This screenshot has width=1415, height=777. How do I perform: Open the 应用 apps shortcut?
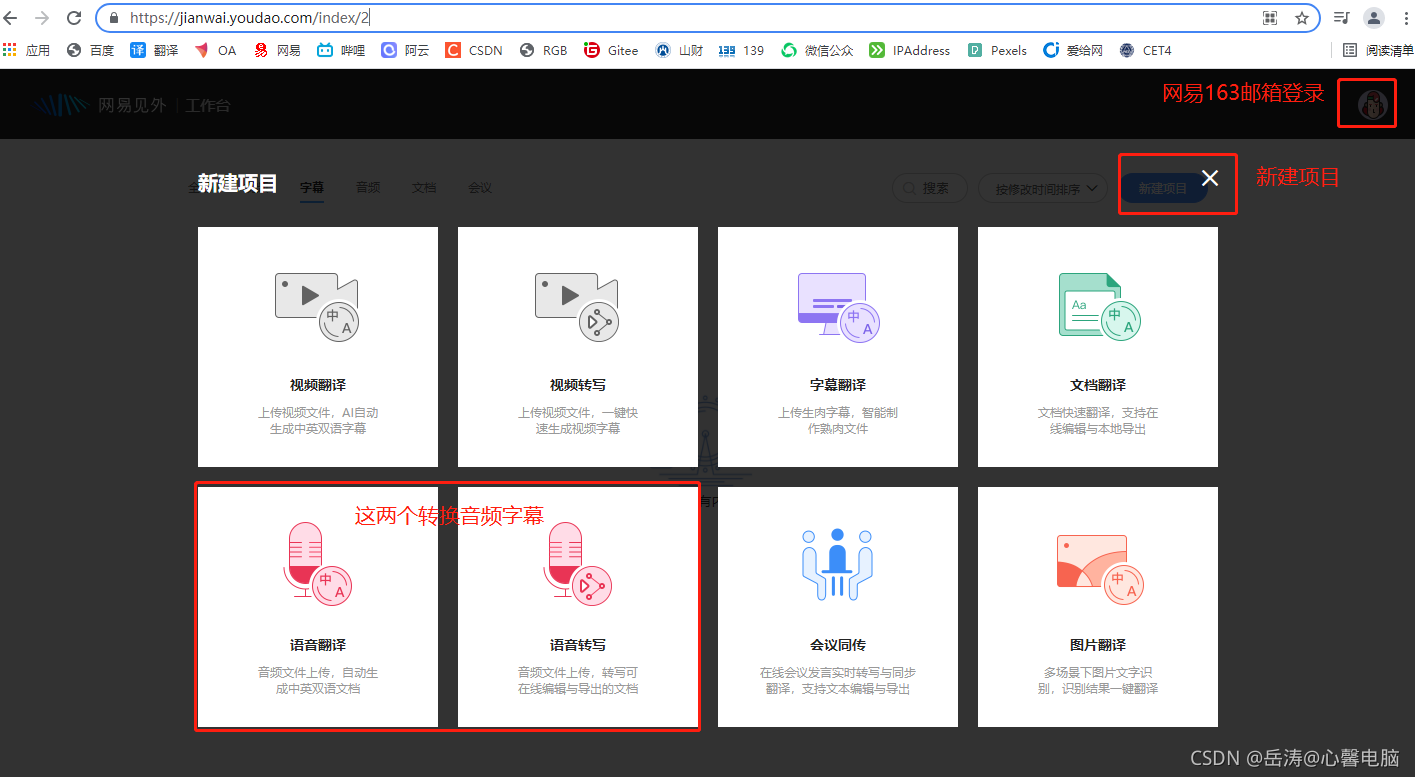pyautogui.click(x=27, y=50)
